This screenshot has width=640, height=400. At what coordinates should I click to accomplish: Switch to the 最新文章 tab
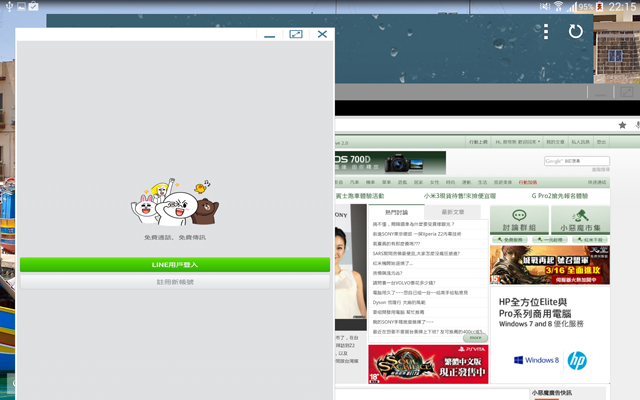point(452,212)
